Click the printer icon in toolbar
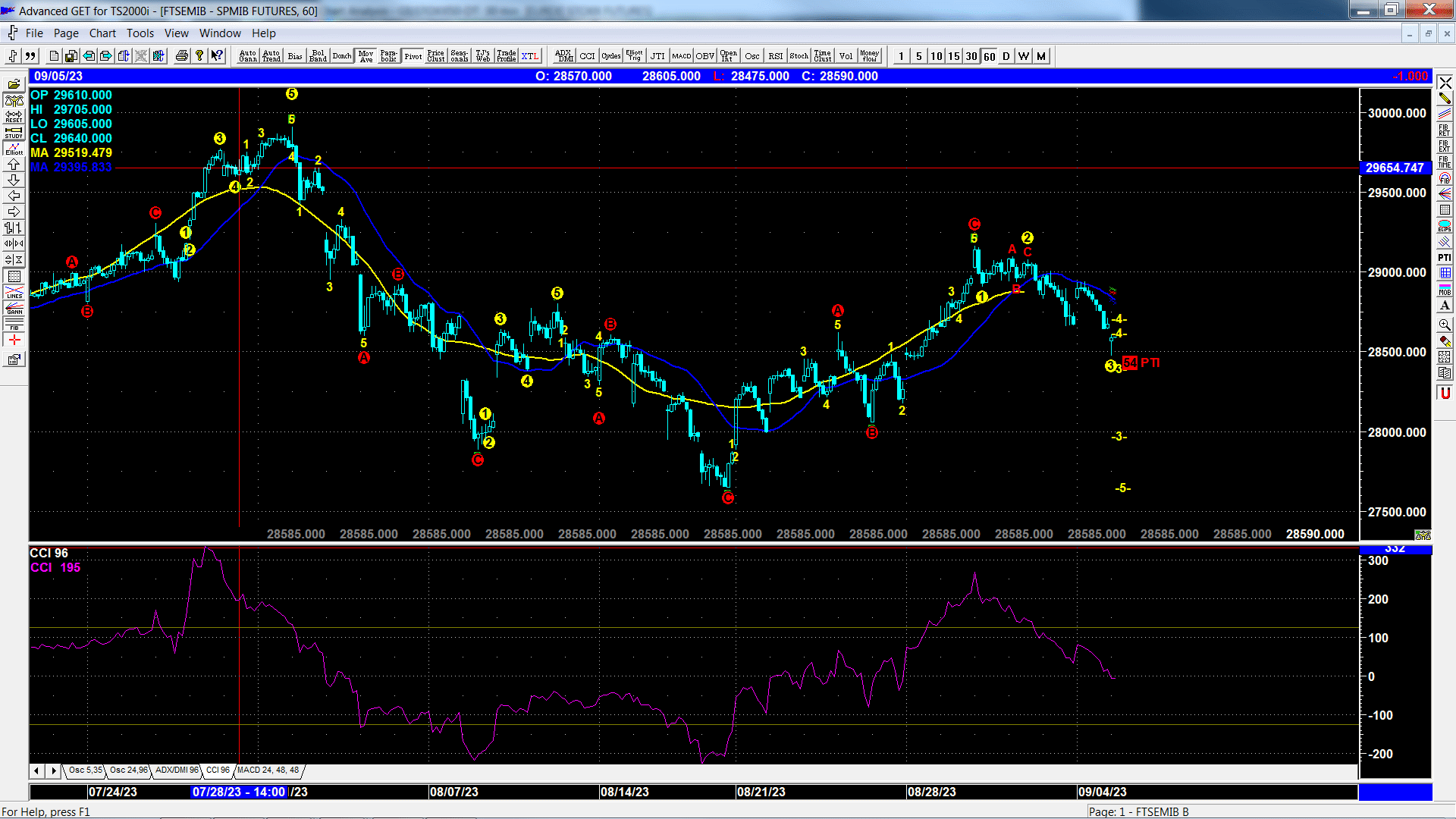The image size is (1456, 819). pos(181,56)
